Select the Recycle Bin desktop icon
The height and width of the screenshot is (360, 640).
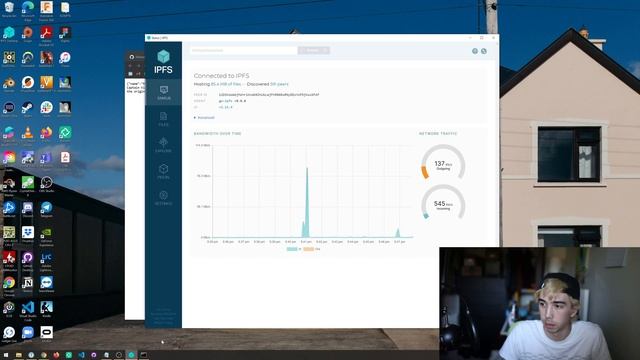9,9
